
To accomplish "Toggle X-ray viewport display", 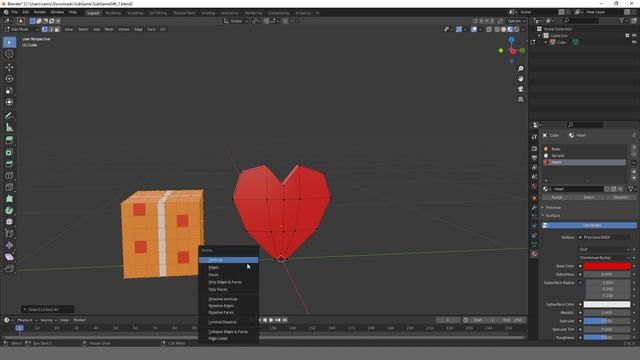I will (x=489, y=29).
